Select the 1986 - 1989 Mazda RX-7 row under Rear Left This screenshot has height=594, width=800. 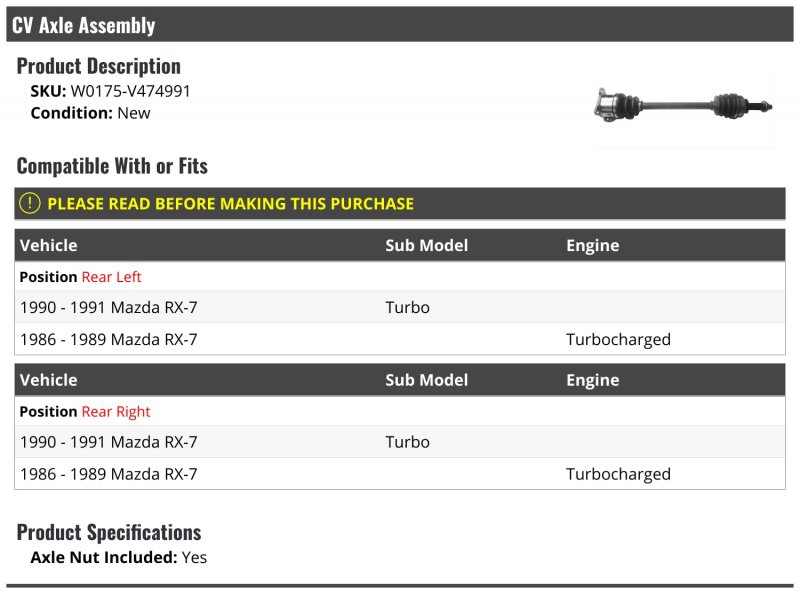pos(399,339)
